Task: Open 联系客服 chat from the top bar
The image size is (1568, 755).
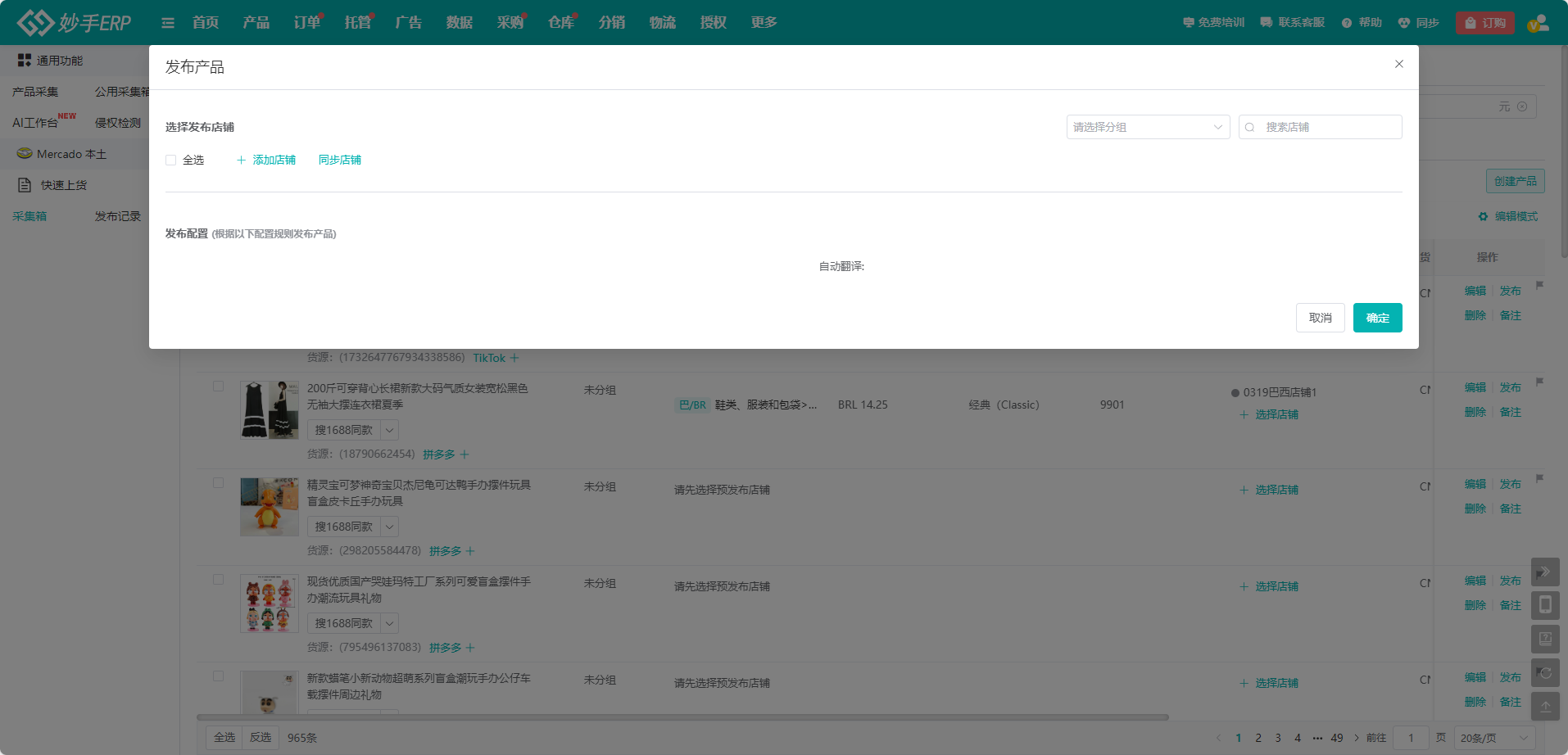Action: coord(1292,22)
